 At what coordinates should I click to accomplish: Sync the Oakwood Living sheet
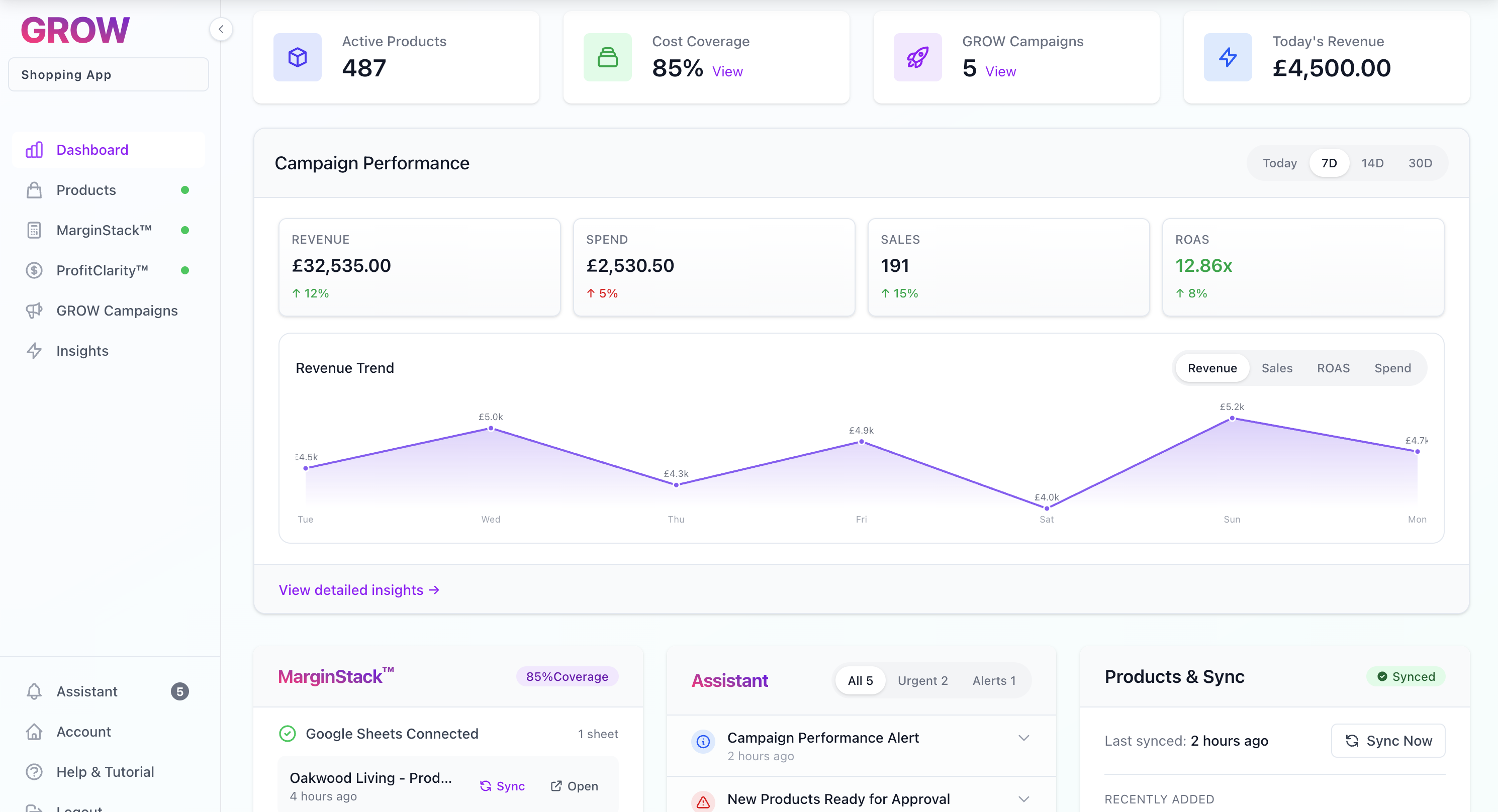[x=503, y=786]
